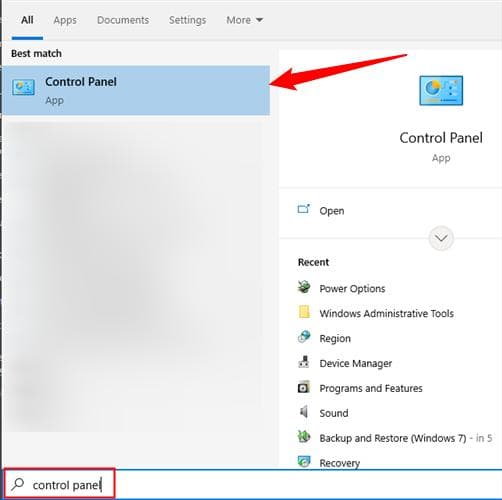Viewport: 502px width, 500px height.
Task: Open Recovery from Recent list
Action: pyautogui.click(x=340, y=463)
